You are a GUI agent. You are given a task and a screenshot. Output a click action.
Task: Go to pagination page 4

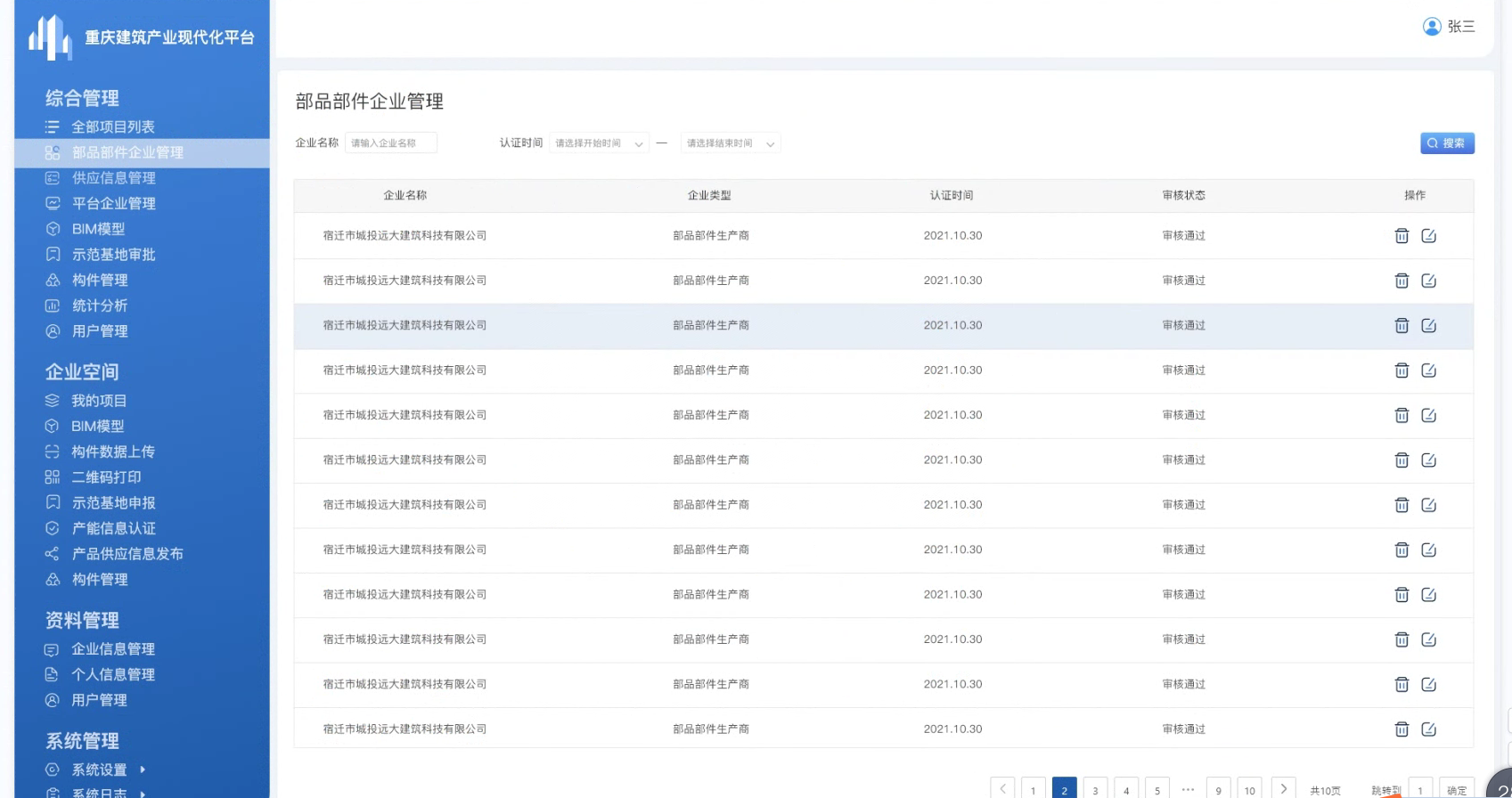pyautogui.click(x=1126, y=790)
